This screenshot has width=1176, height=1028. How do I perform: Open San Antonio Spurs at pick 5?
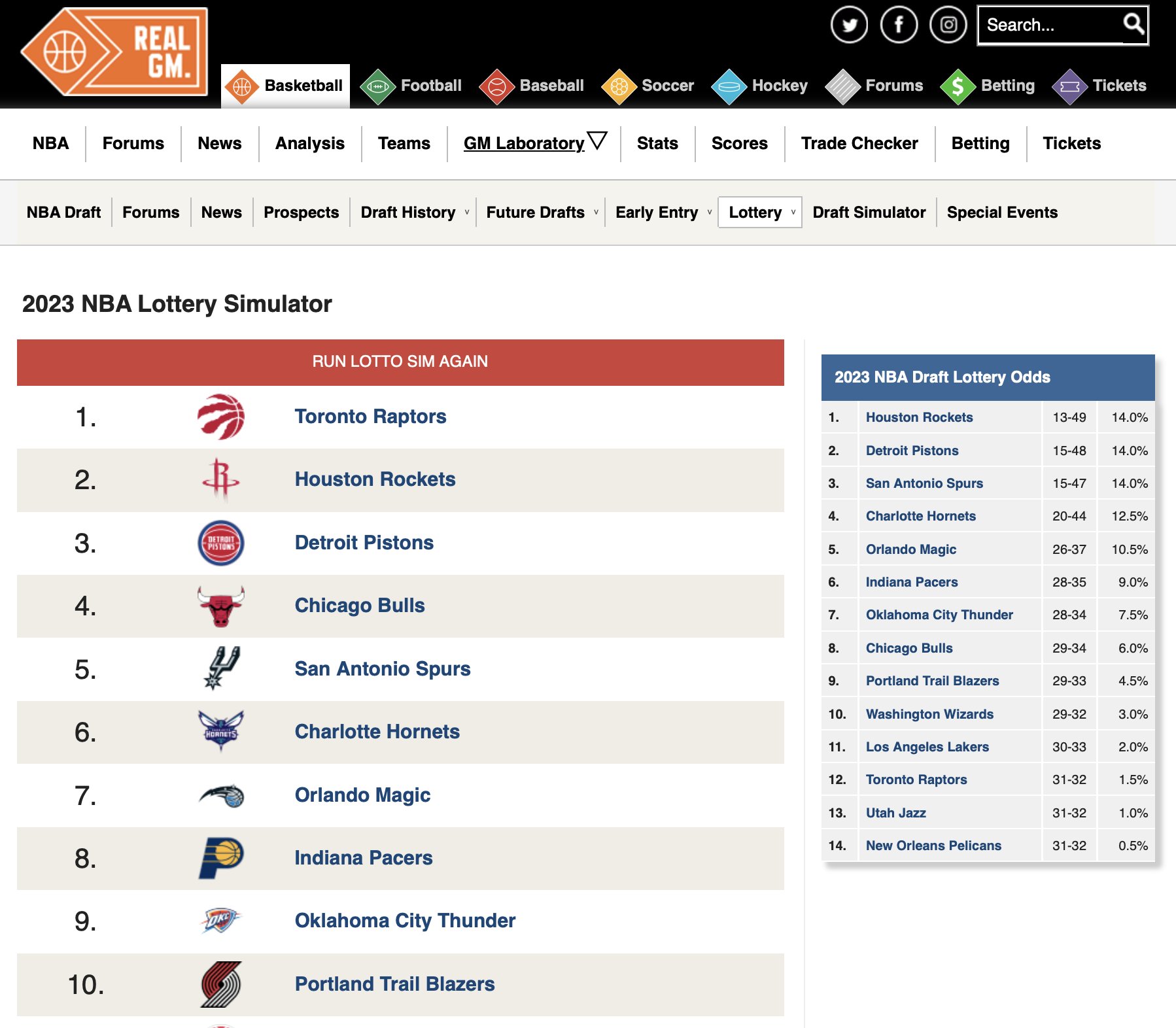click(x=383, y=668)
